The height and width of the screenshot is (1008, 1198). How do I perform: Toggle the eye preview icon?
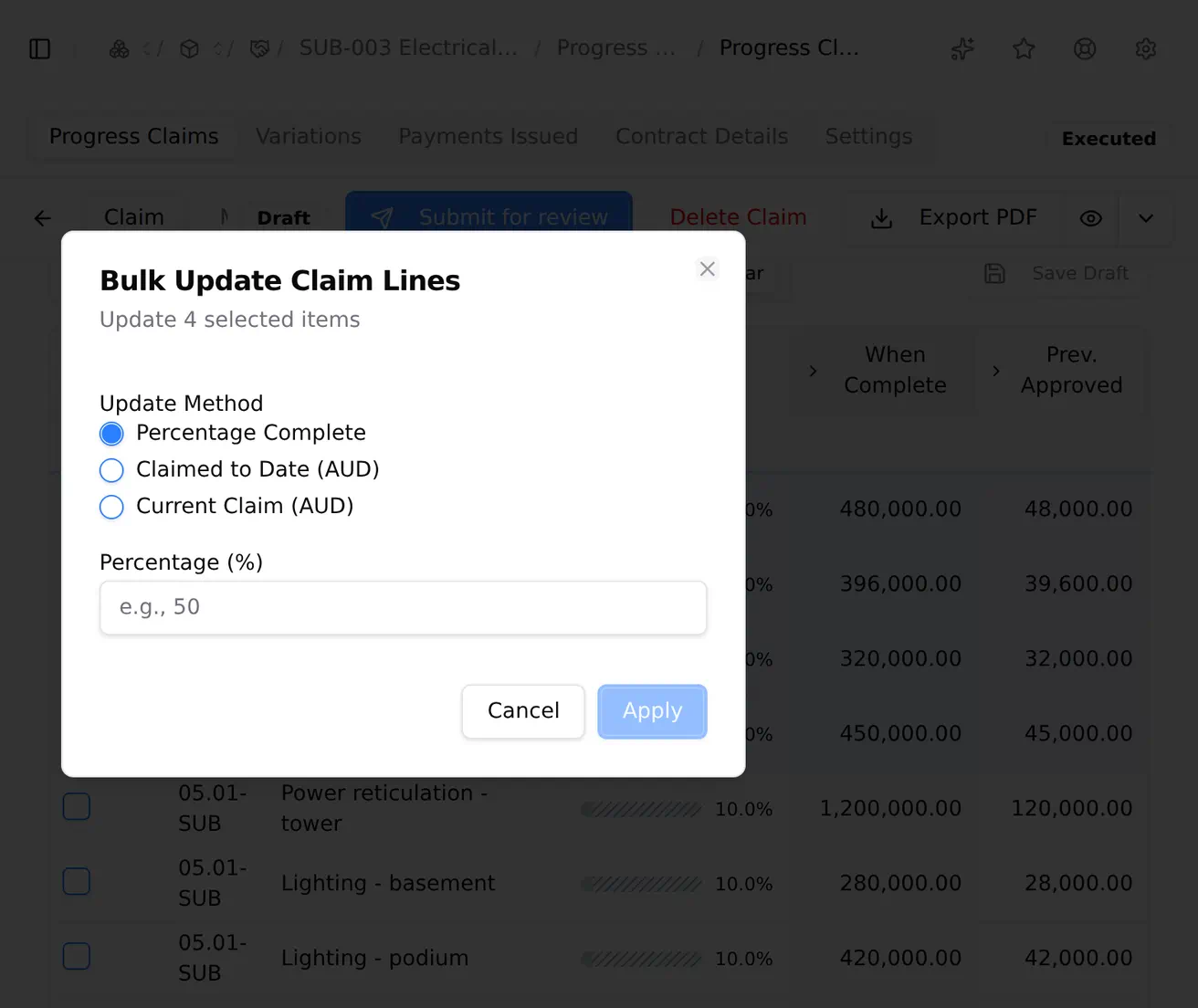click(x=1091, y=218)
